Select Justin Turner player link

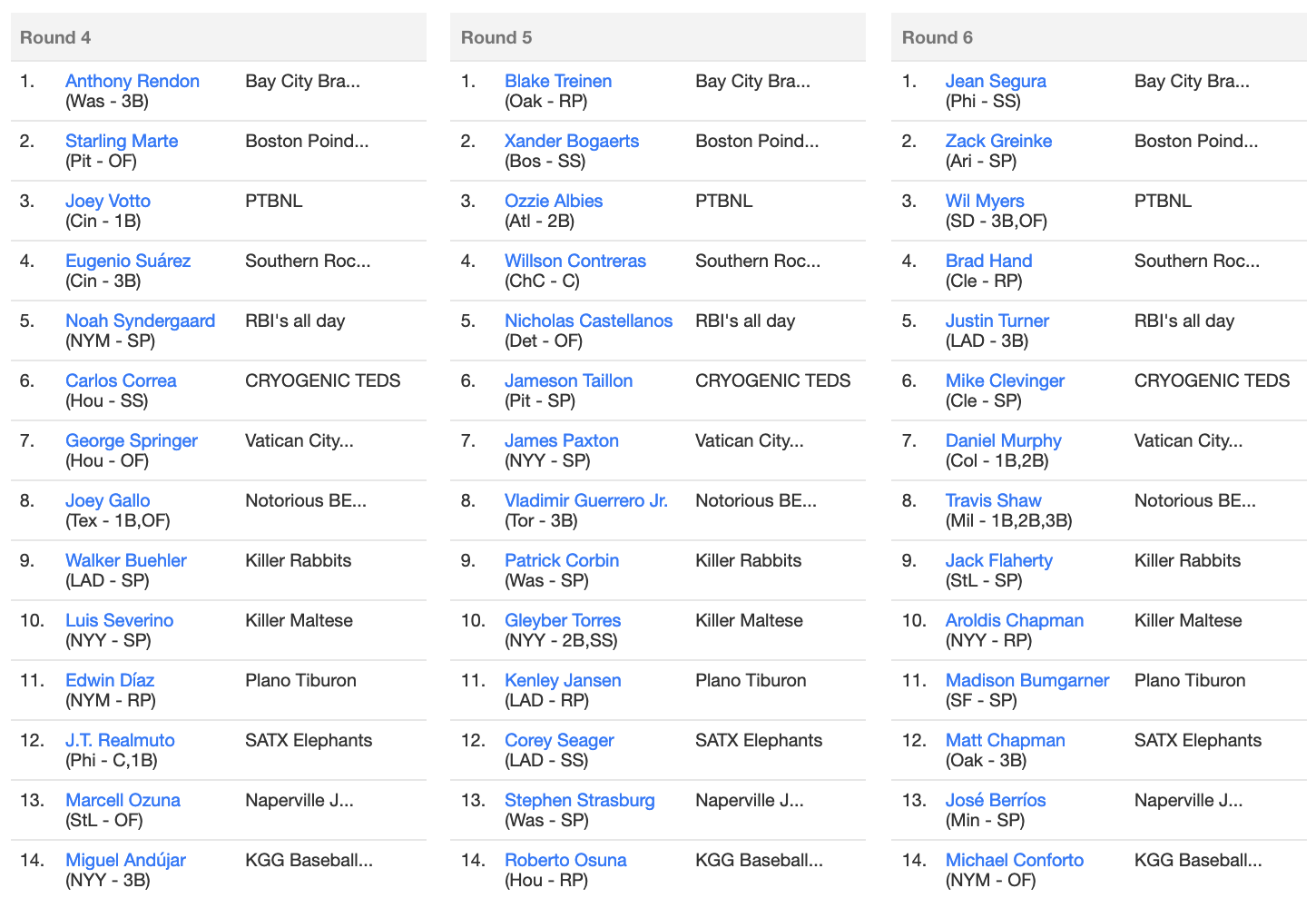click(997, 321)
